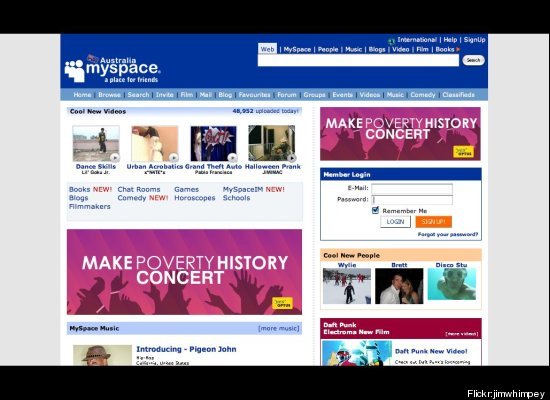Select the Video search tab
This screenshot has width=550, height=400.
(401, 49)
